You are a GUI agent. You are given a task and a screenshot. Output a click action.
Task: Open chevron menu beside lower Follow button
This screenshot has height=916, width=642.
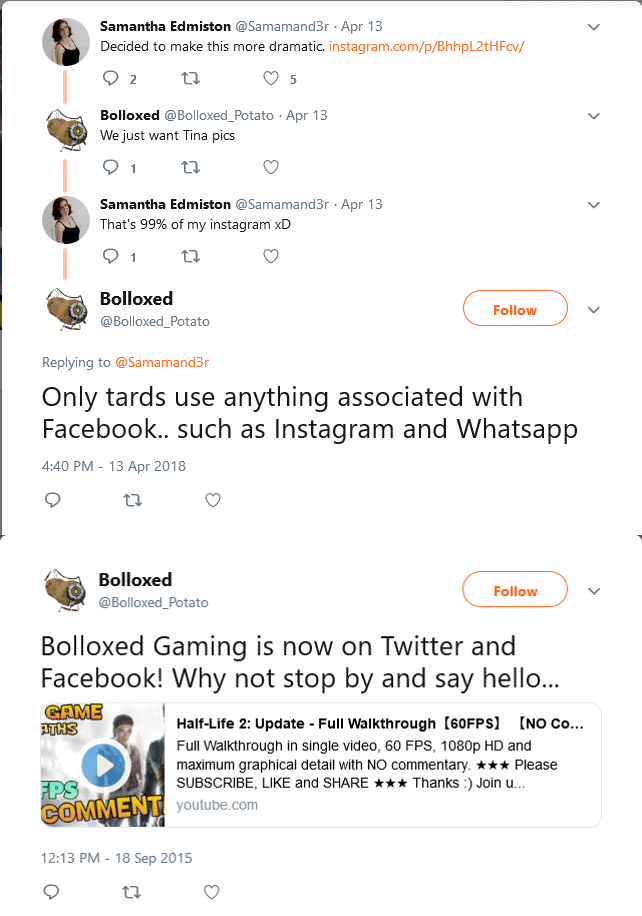[x=594, y=591]
